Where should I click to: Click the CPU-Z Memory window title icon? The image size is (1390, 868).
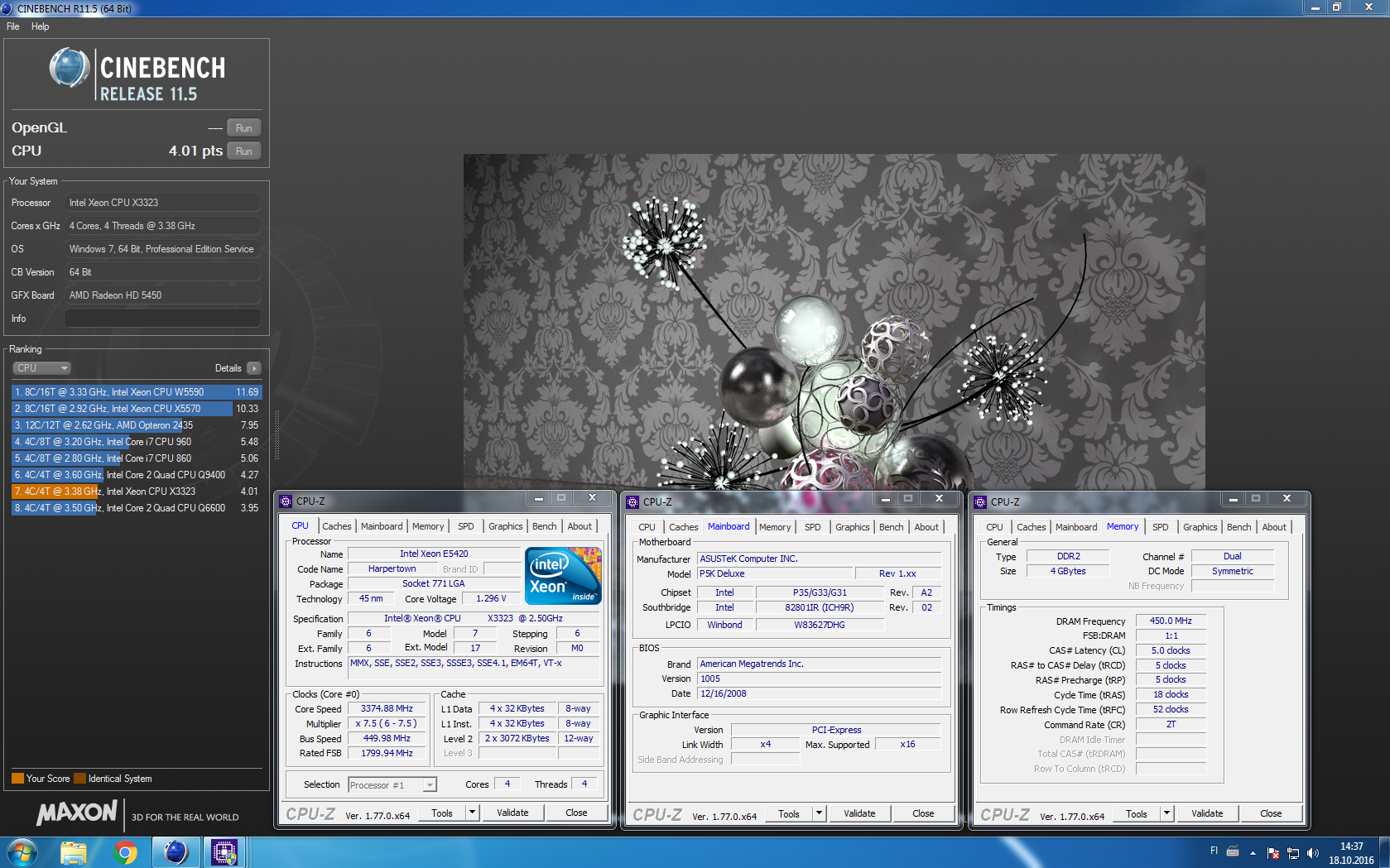tap(981, 501)
